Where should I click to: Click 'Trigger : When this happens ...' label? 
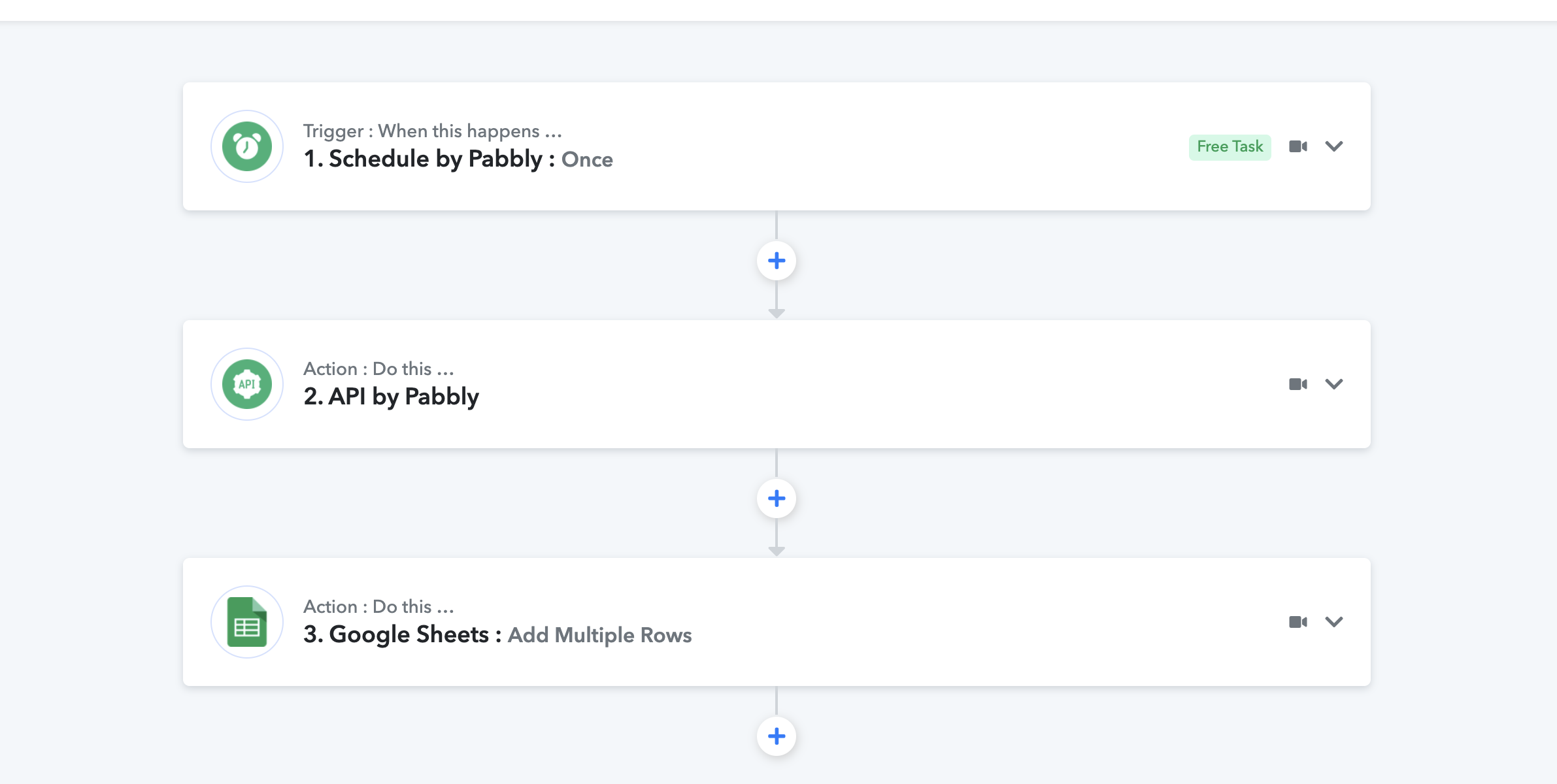pyautogui.click(x=433, y=131)
